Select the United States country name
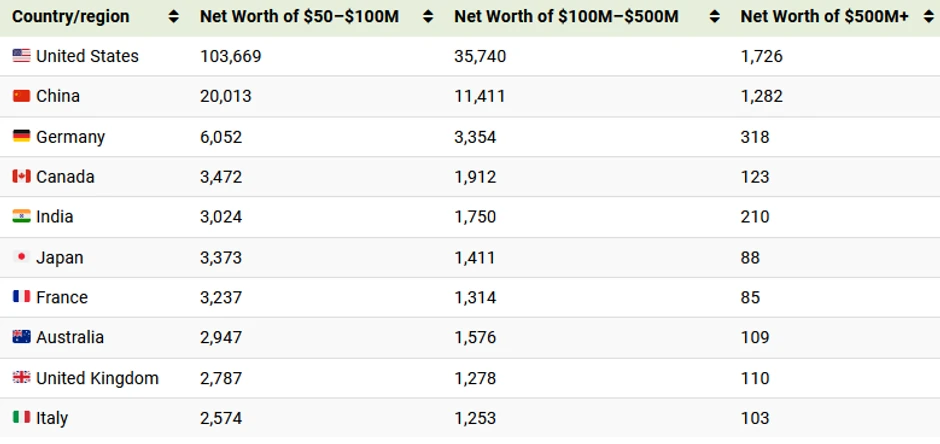This screenshot has height=444, width=940. coord(87,56)
